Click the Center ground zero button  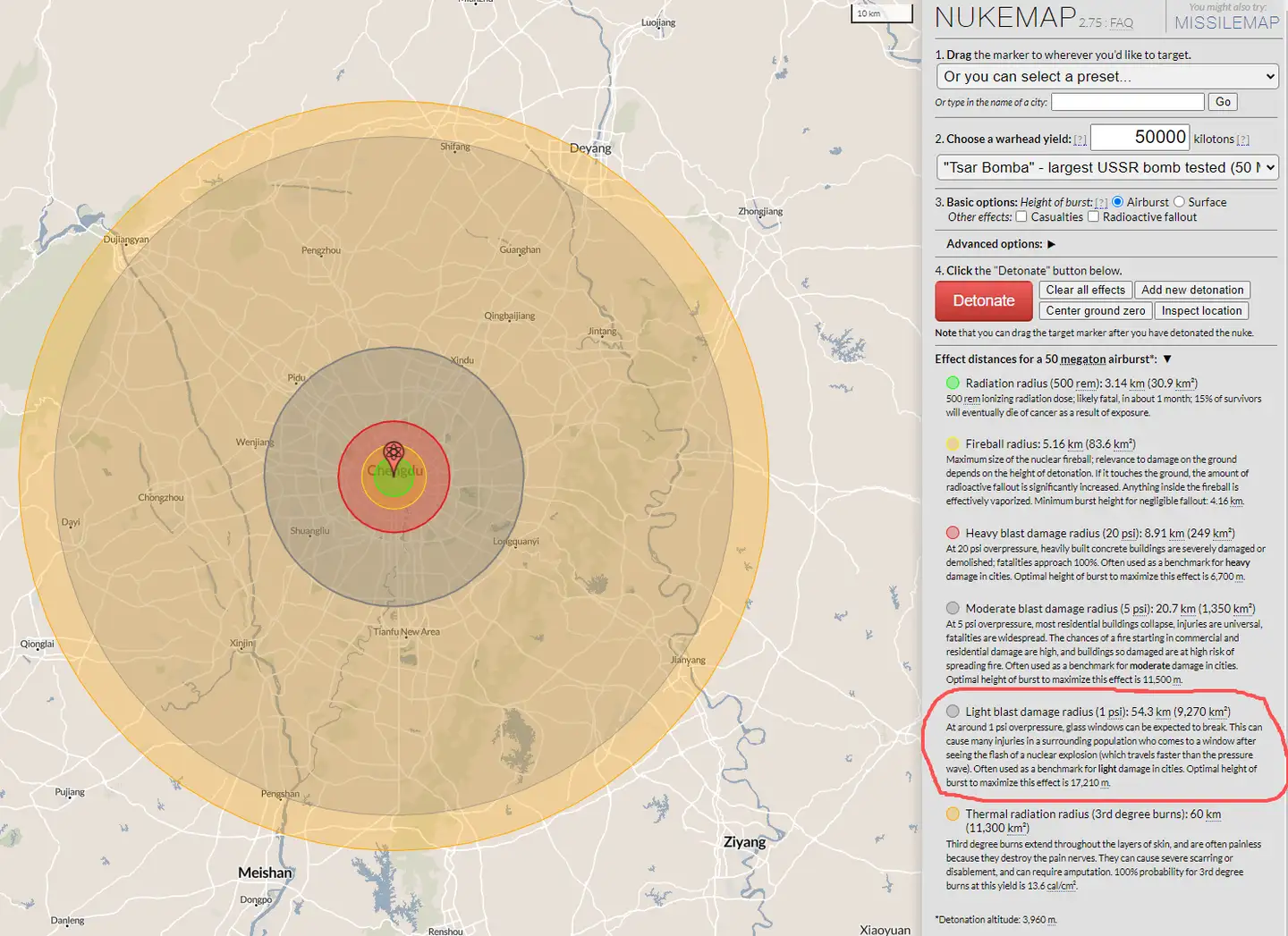[x=1096, y=311]
